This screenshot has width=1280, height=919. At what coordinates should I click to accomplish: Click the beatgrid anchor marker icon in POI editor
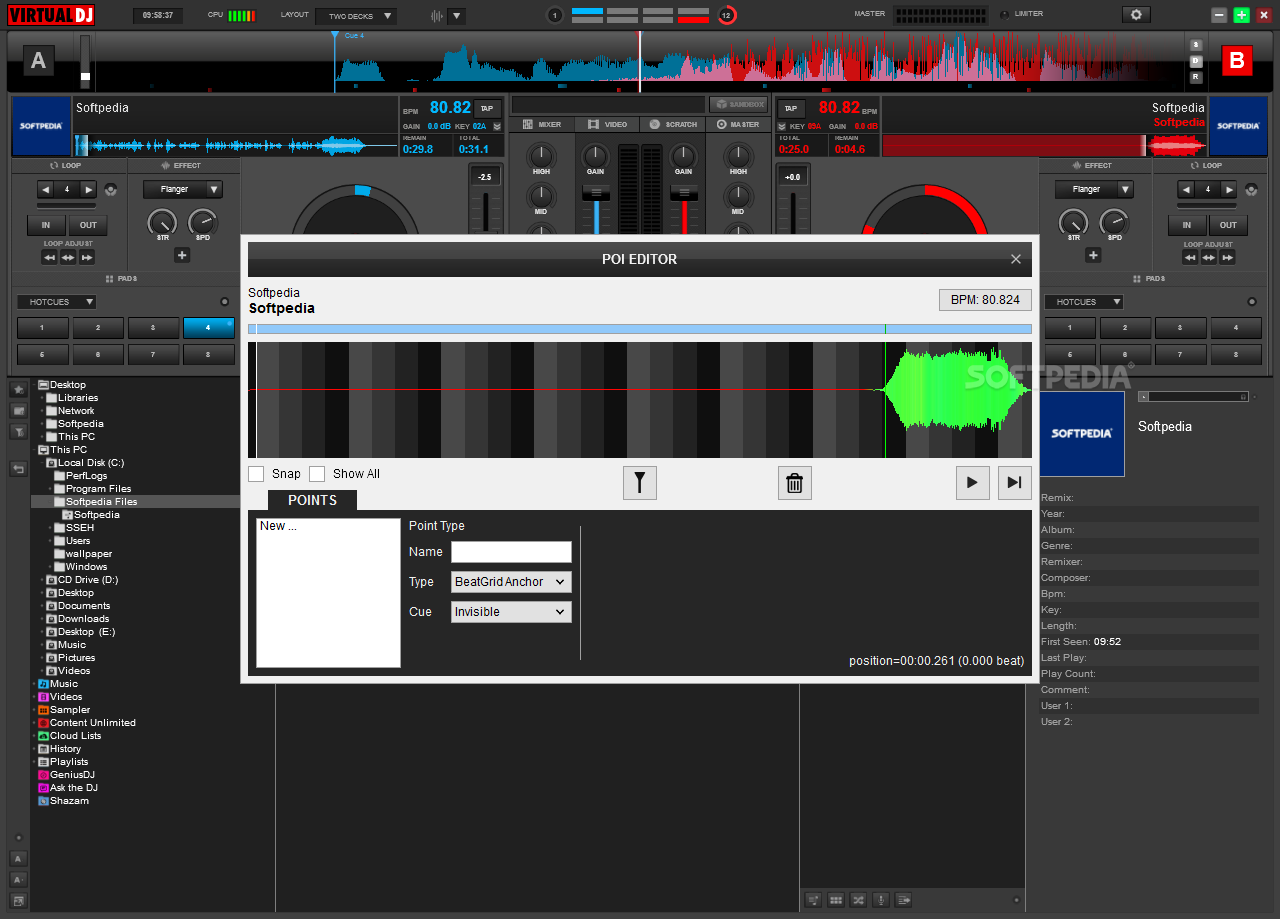[639, 483]
